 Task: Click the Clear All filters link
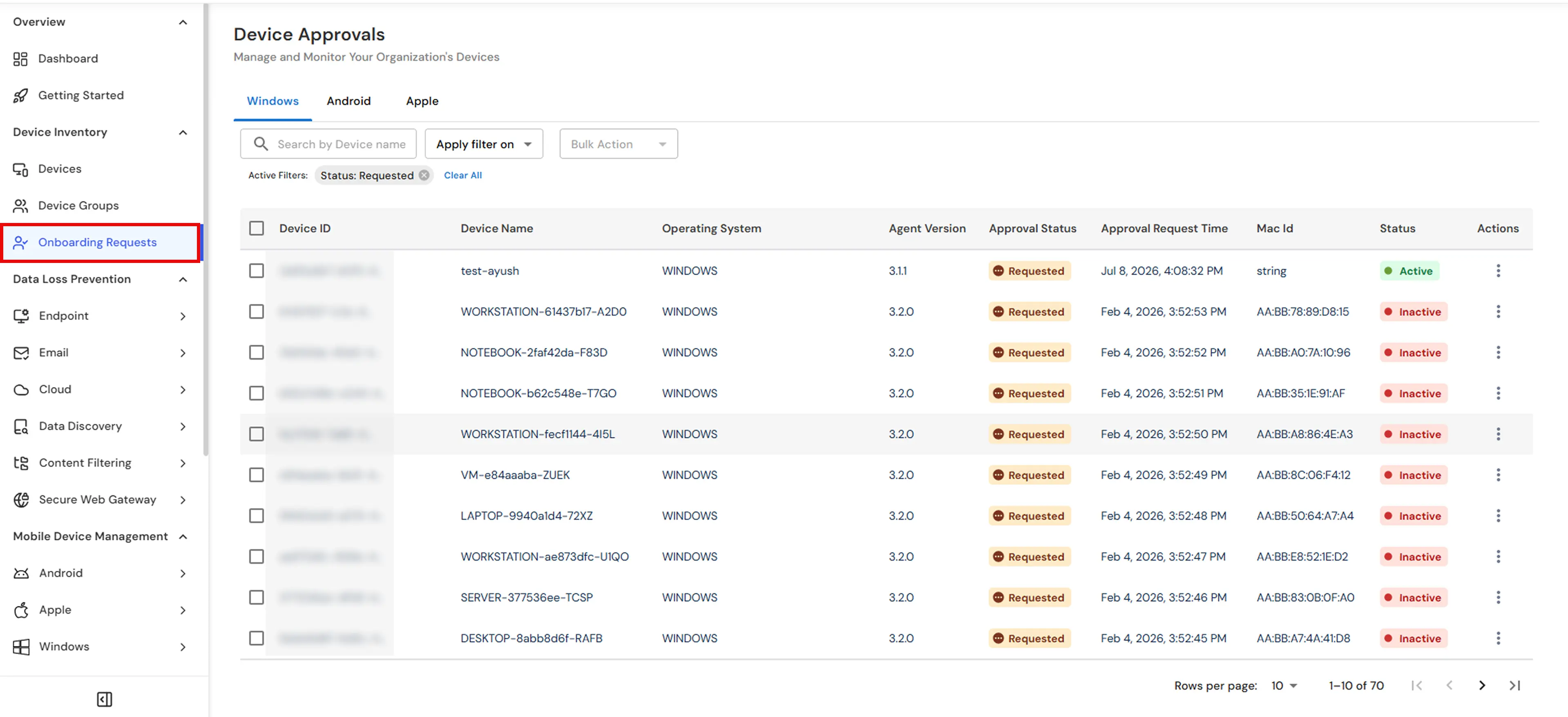[462, 175]
